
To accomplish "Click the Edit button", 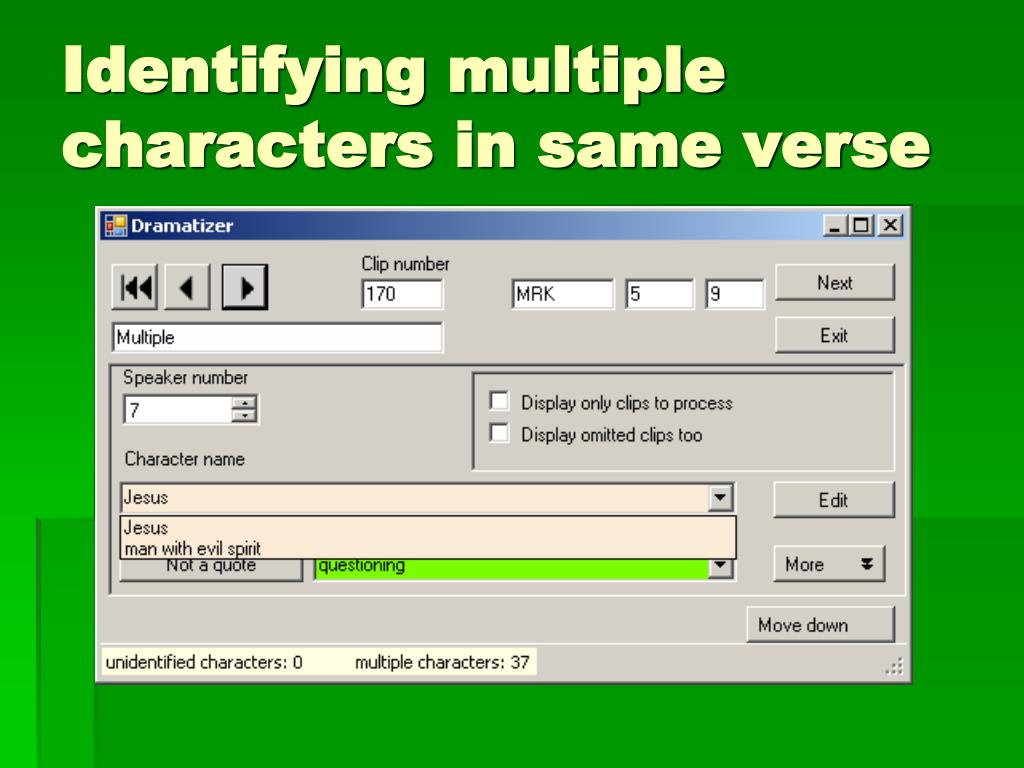I will pyautogui.click(x=834, y=500).
